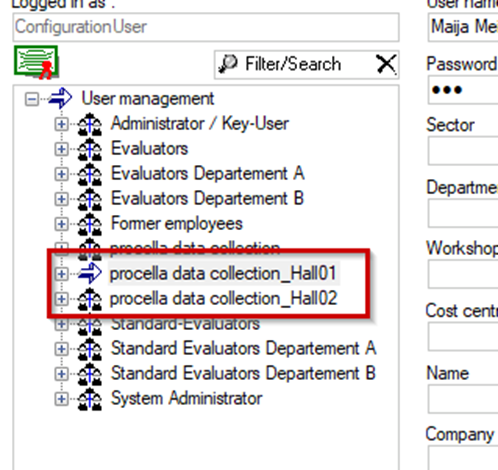Image resolution: width=498 pixels, height=470 pixels.
Task: Click the magnifier icon in Filter/Search
Action: (228, 64)
